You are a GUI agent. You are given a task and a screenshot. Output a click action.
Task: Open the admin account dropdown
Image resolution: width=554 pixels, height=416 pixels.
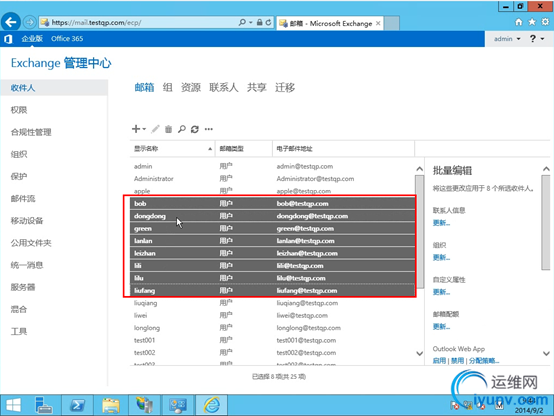click(x=507, y=39)
